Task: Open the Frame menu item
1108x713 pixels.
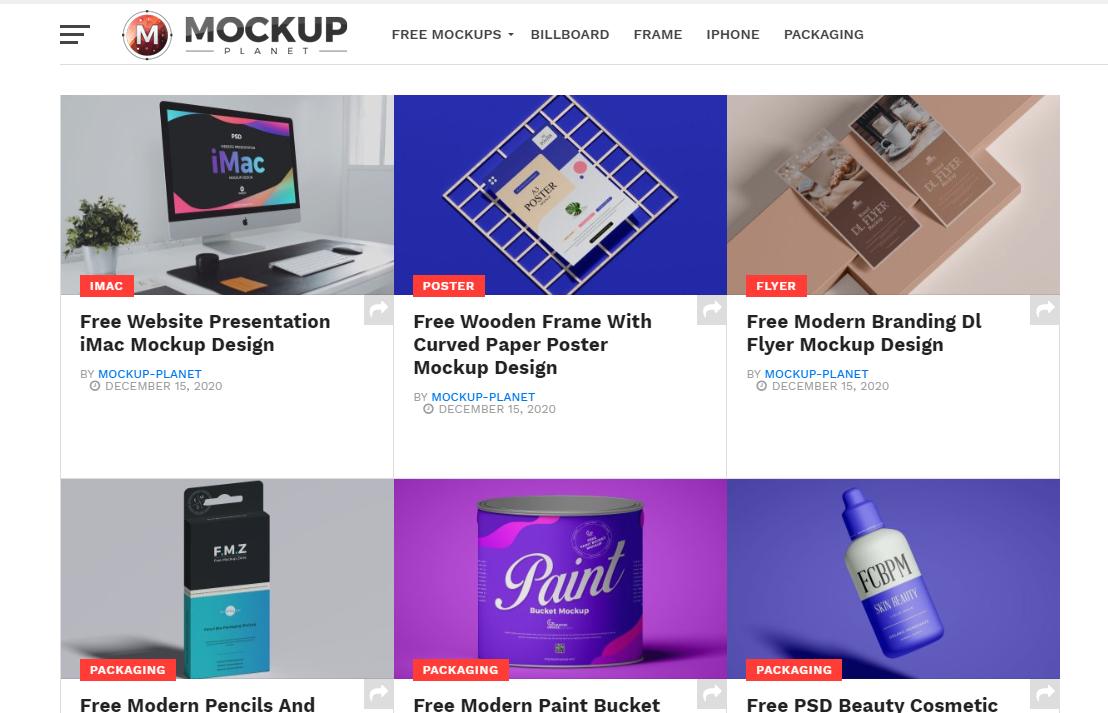Action: 658,35
